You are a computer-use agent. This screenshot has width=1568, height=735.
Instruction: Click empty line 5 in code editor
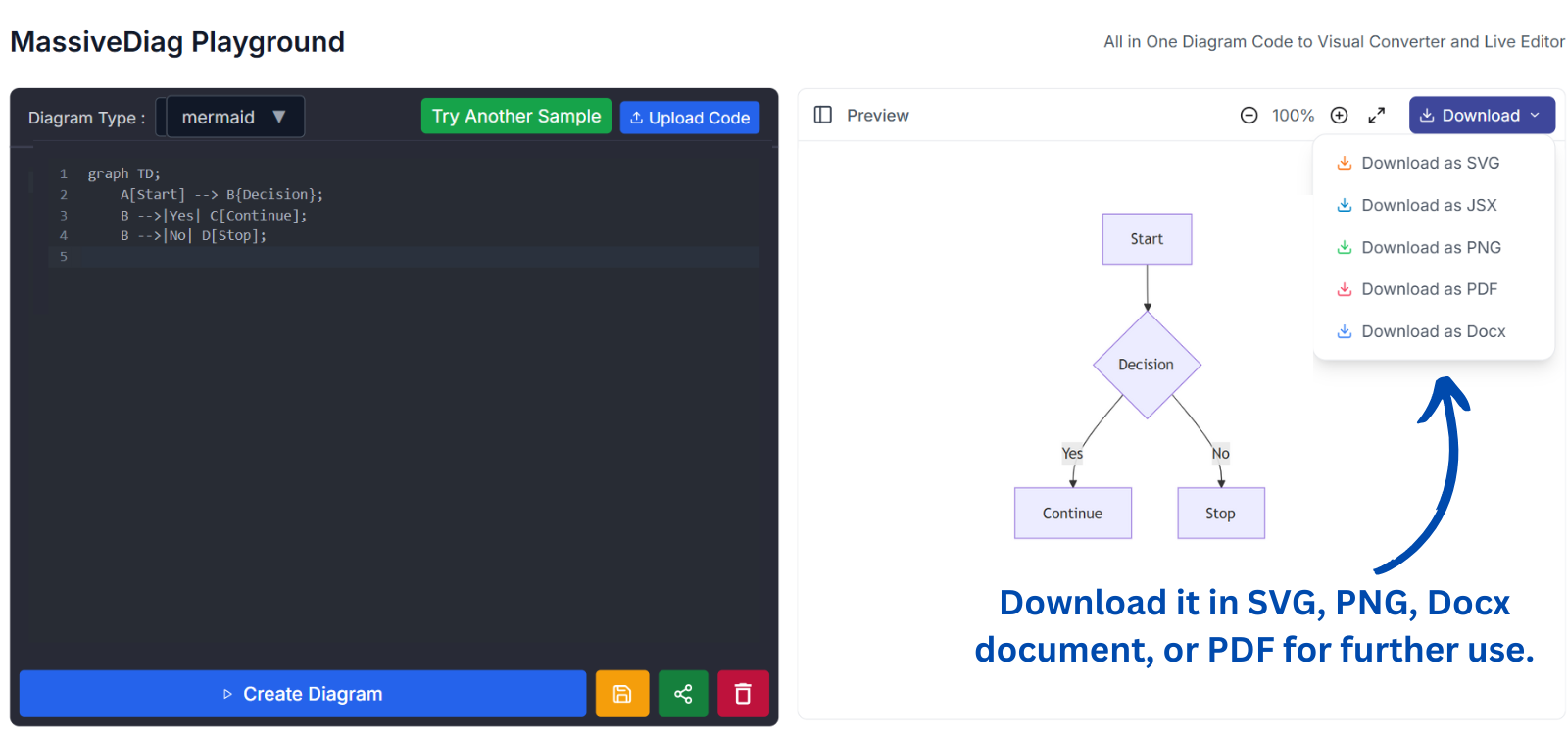pos(404,257)
